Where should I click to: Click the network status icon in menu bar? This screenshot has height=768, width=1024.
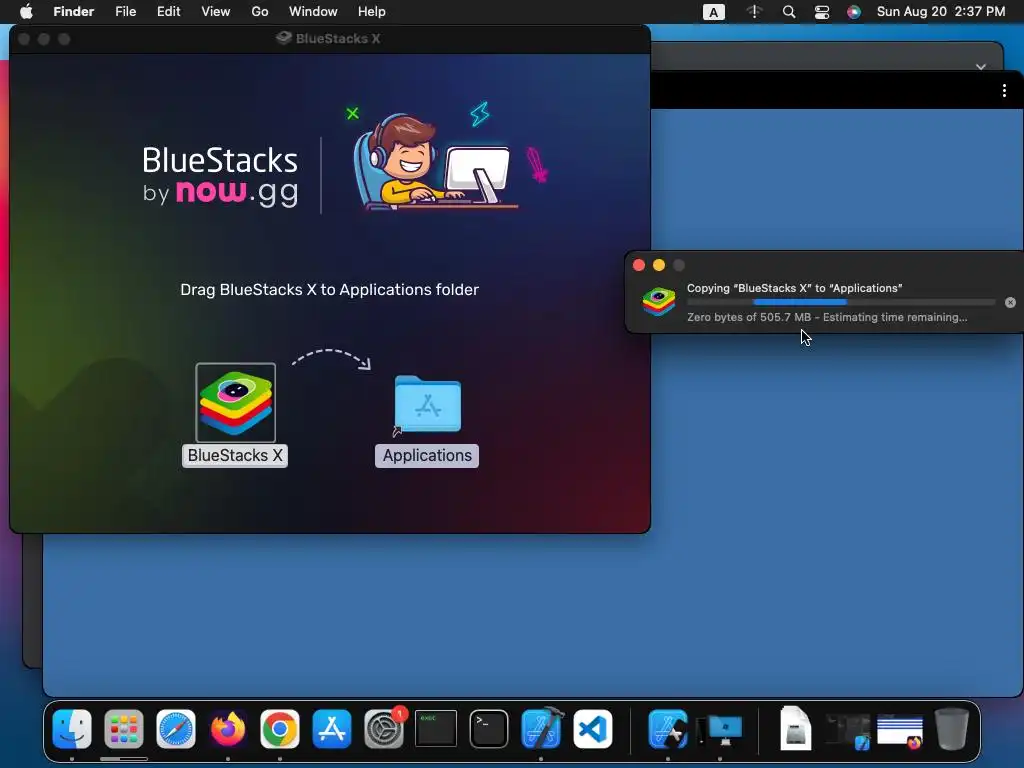[754, 12]
